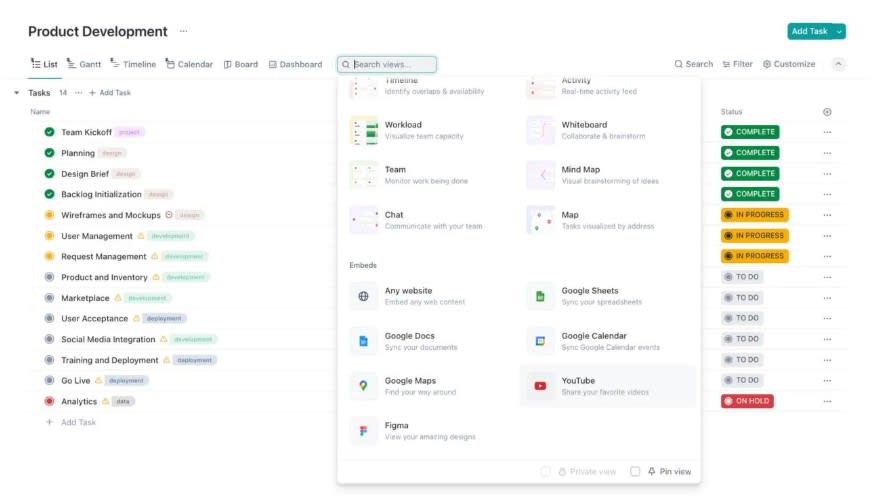Open the Customize panel

coord(789,64)
